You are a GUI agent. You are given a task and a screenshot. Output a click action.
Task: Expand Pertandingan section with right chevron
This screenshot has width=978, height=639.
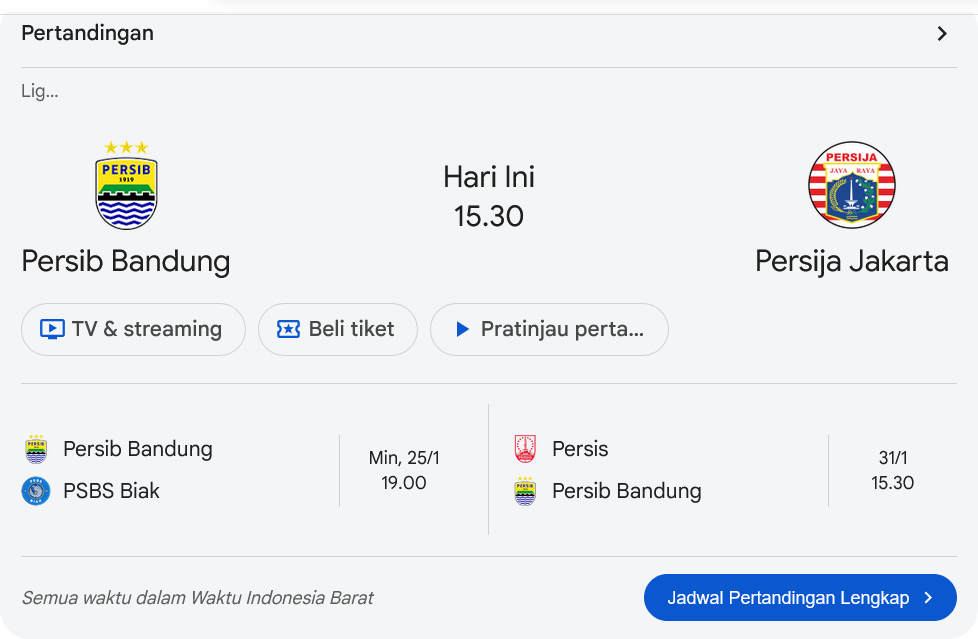point(942,34)
